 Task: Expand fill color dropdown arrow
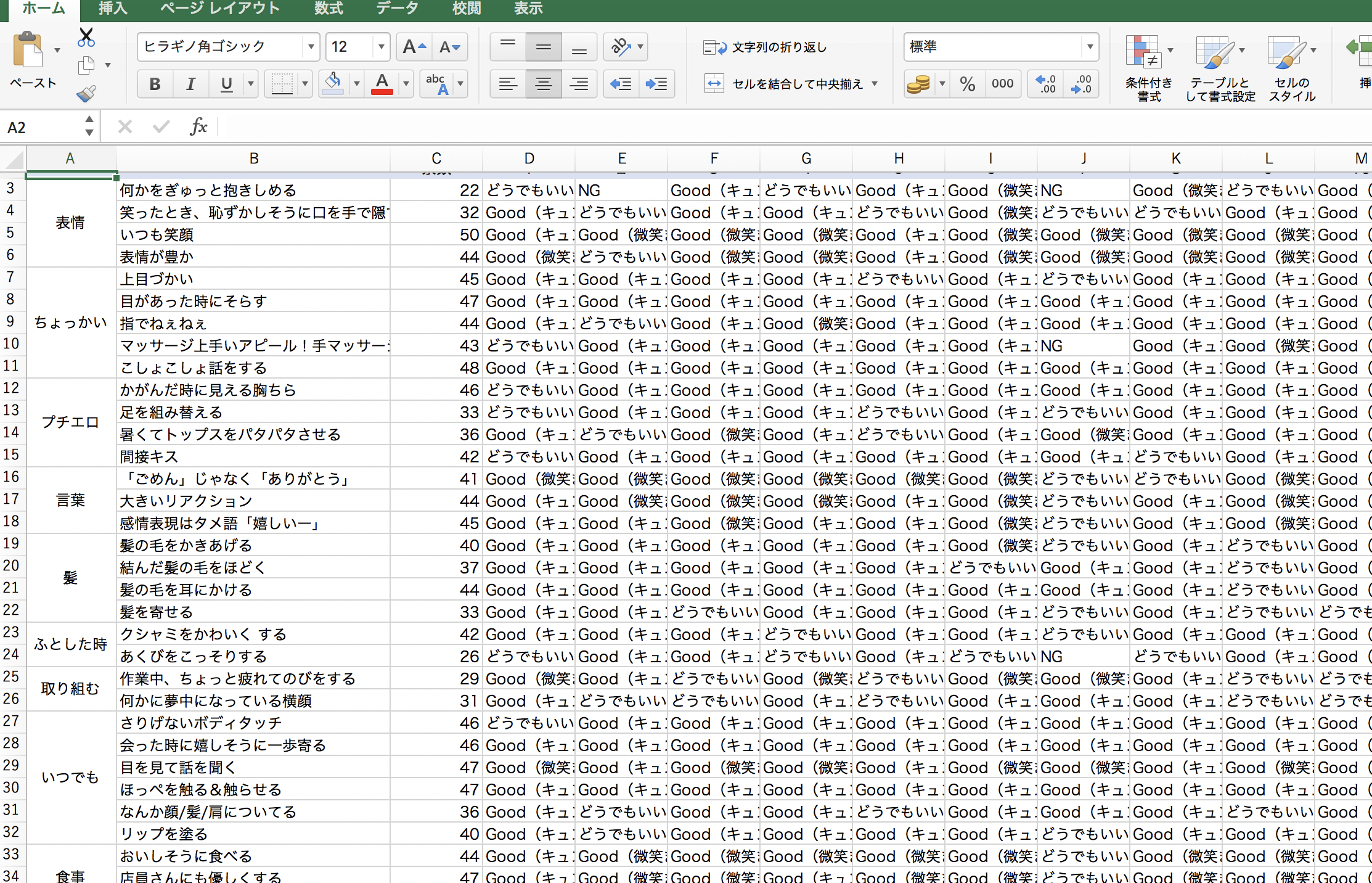(356, 84)
